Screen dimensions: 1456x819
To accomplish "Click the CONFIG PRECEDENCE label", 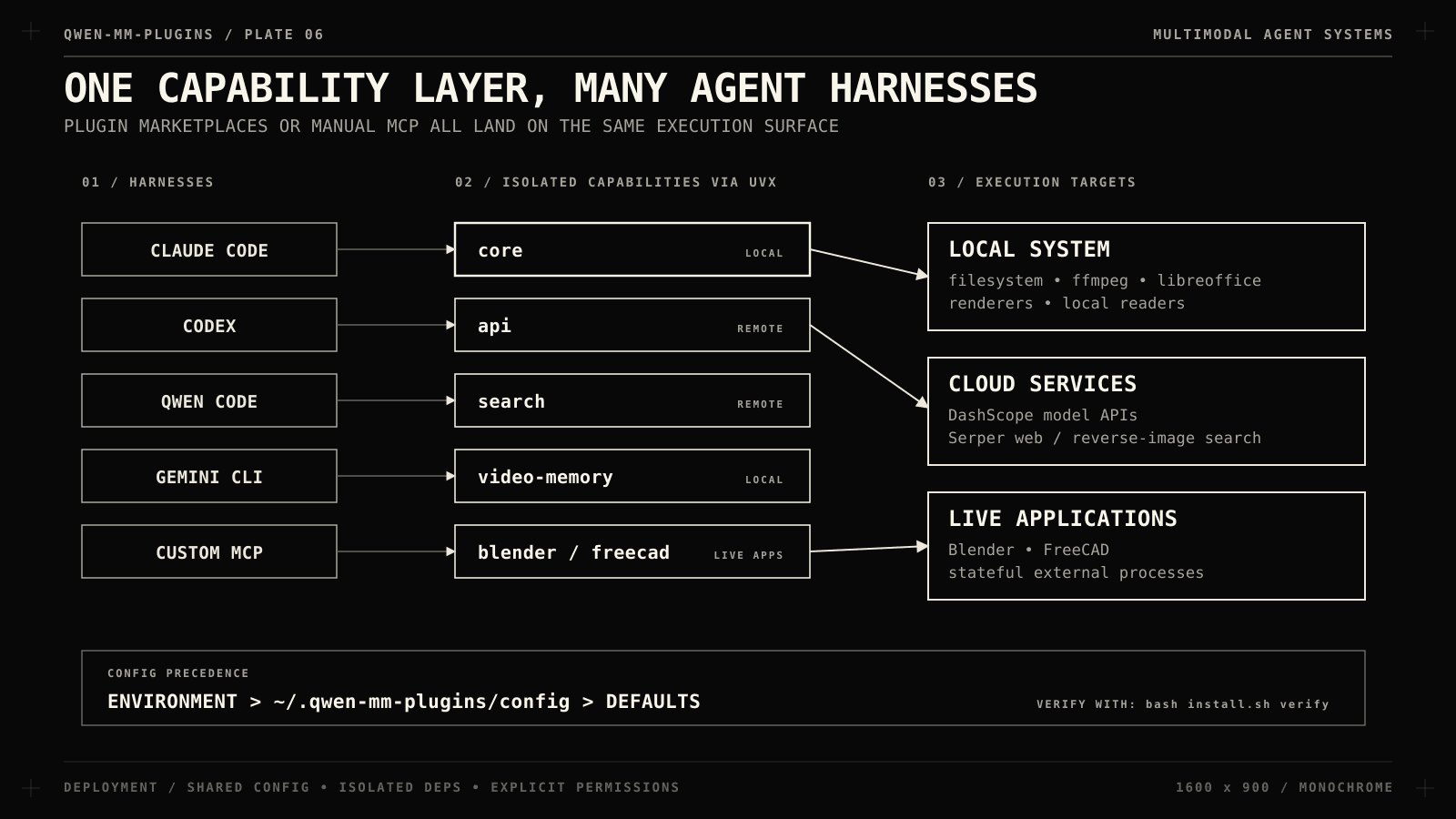I will point(178,673).
